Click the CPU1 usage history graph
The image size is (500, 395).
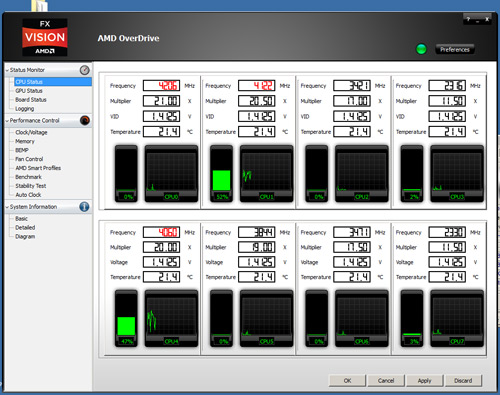pos(266,174)
